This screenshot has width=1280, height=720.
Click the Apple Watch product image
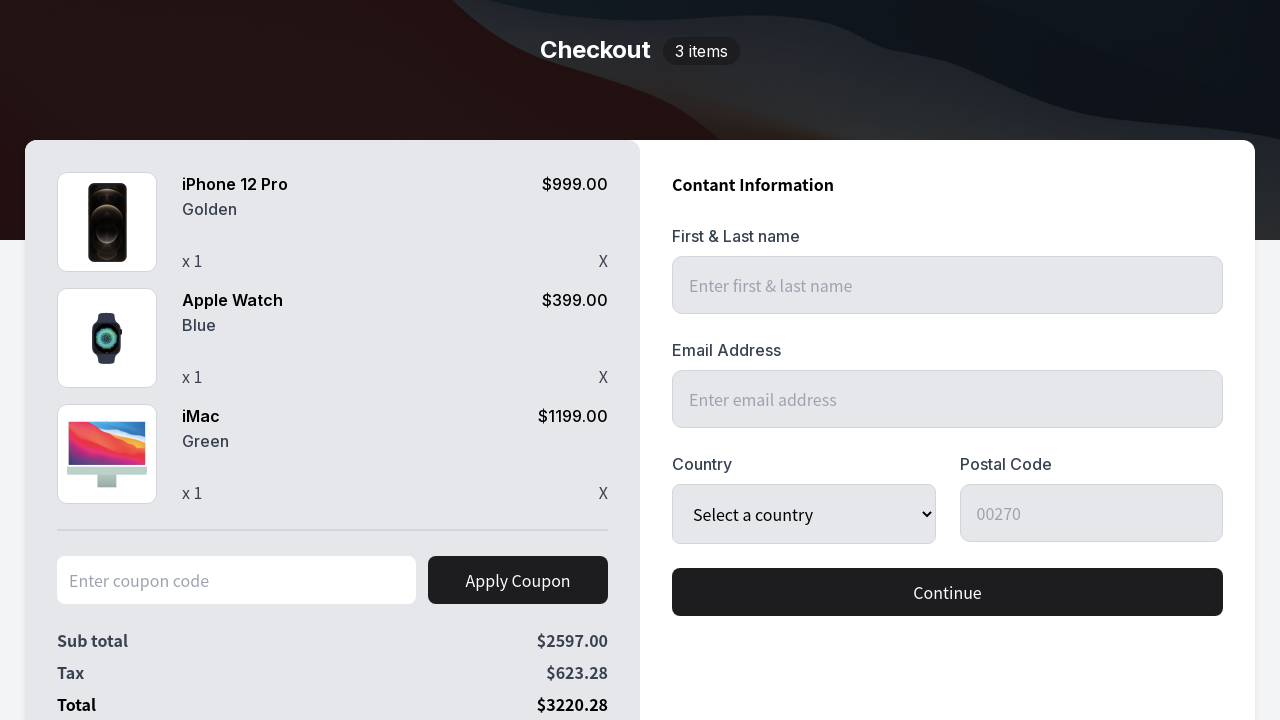pyautogui.click(x=107, y=337)
